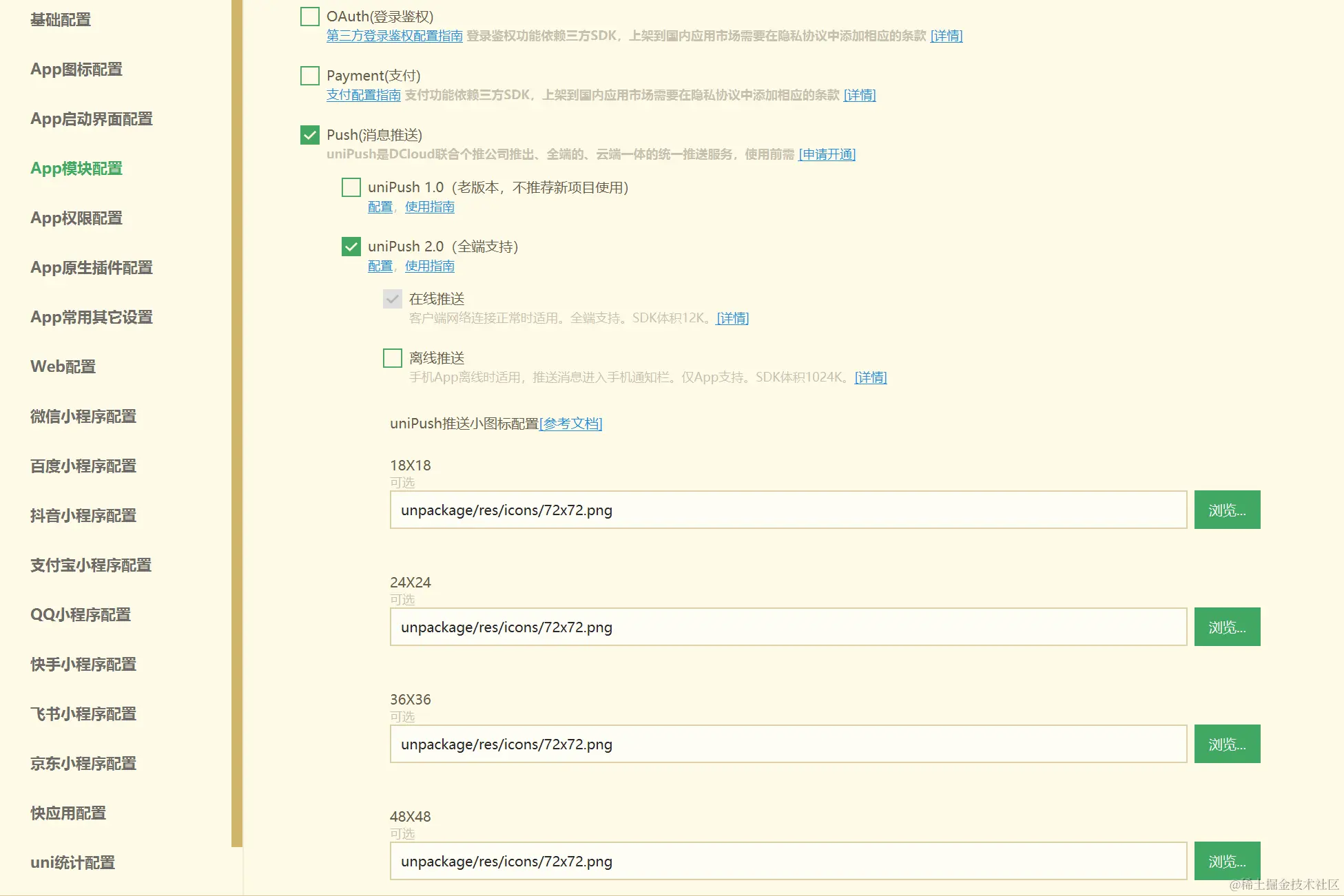Check the Payment module checkbox
This screenshot has height=896, width=1344.
tap(310, 76)
